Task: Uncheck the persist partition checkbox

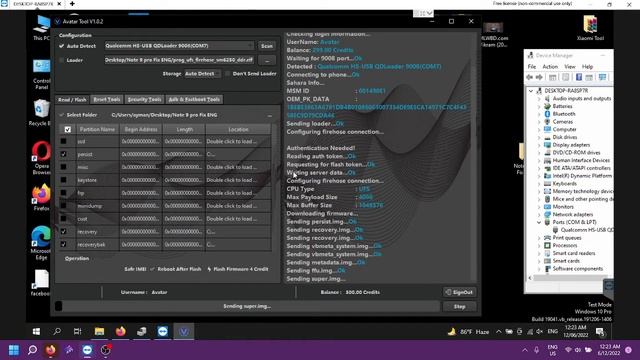Action: [63, 154]
